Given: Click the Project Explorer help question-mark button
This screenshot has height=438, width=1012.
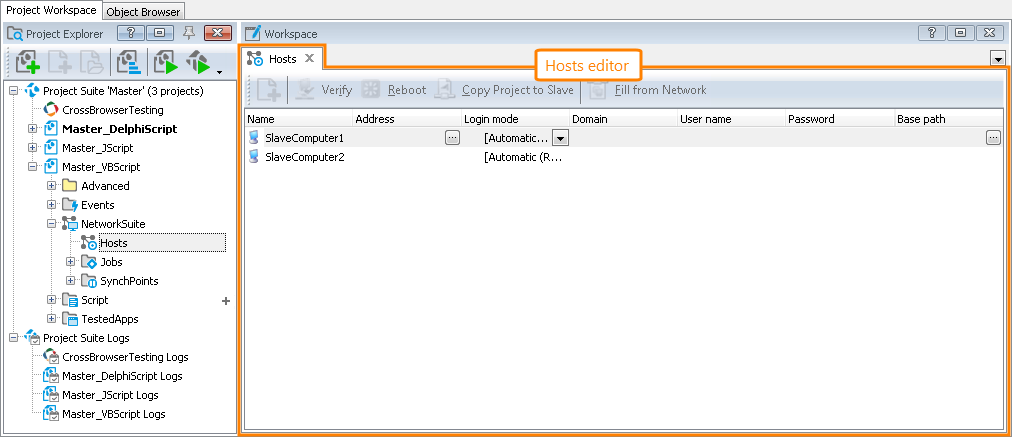Looking at the screenshot, I should [130, 34].
